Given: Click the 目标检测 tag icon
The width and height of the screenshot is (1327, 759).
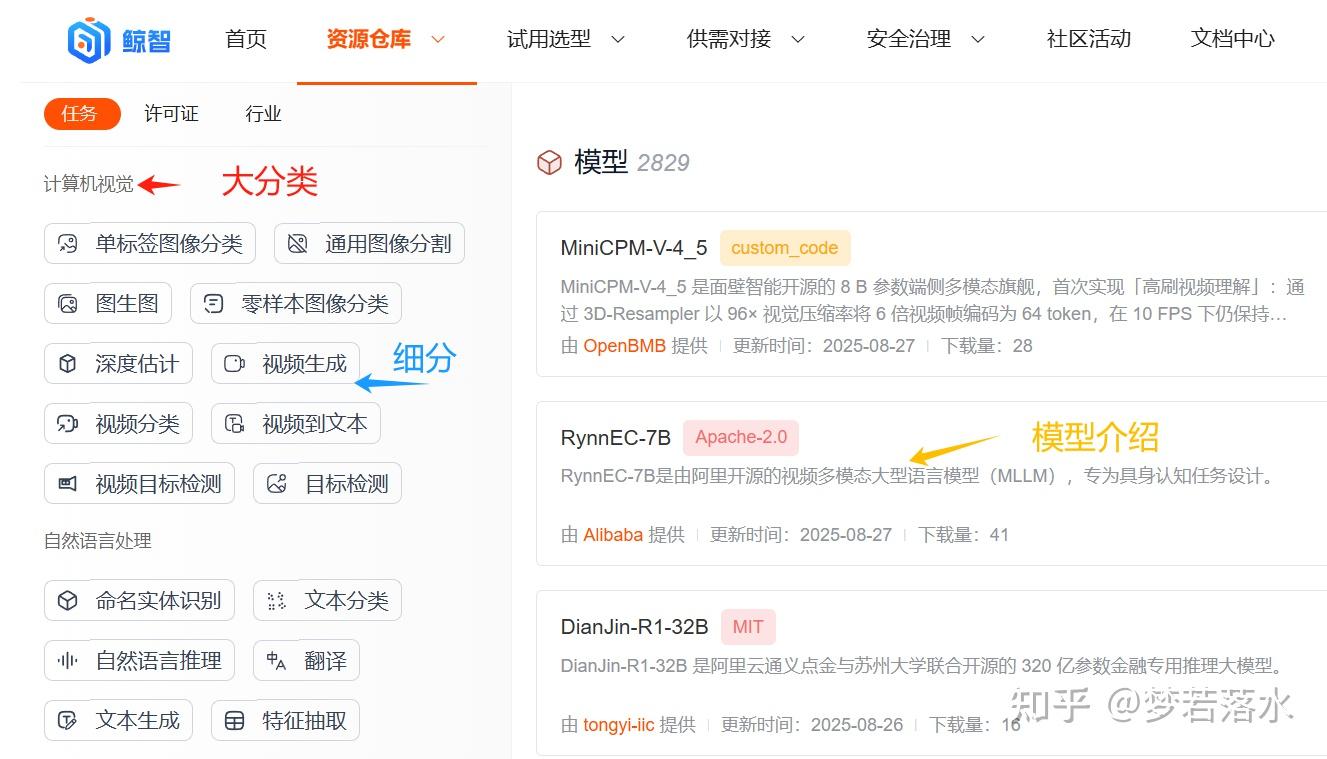Looking at the screenshot, I should click(277, 484).
